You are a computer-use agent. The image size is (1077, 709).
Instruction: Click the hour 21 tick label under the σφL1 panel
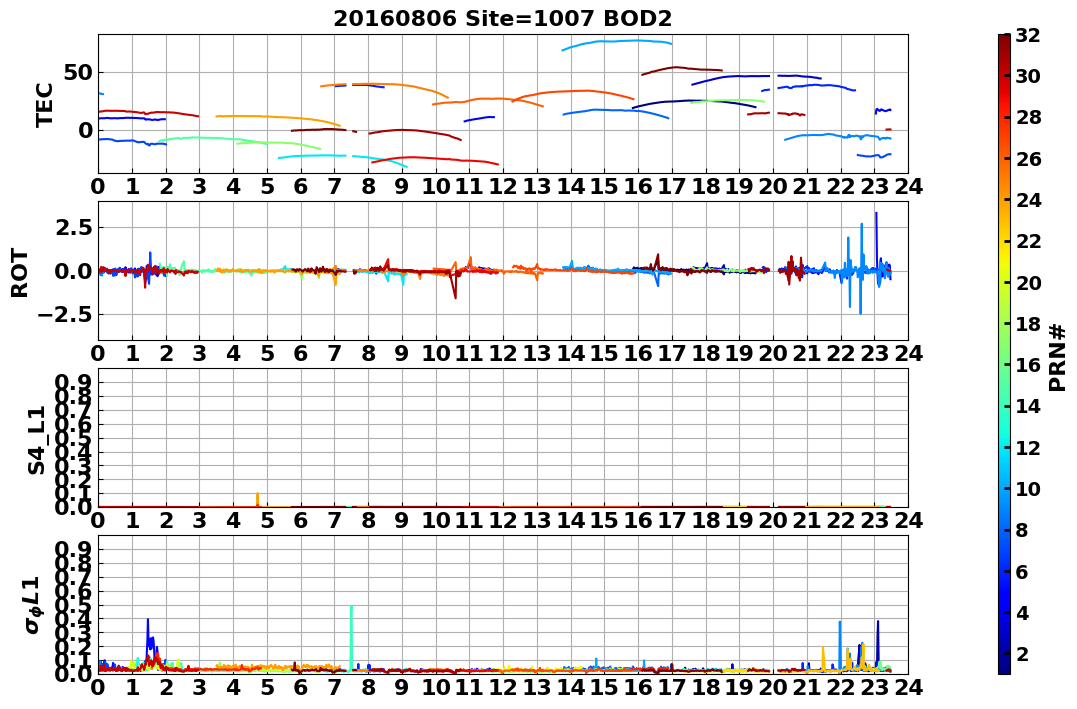pyautogui.click(x=807, y=687)
